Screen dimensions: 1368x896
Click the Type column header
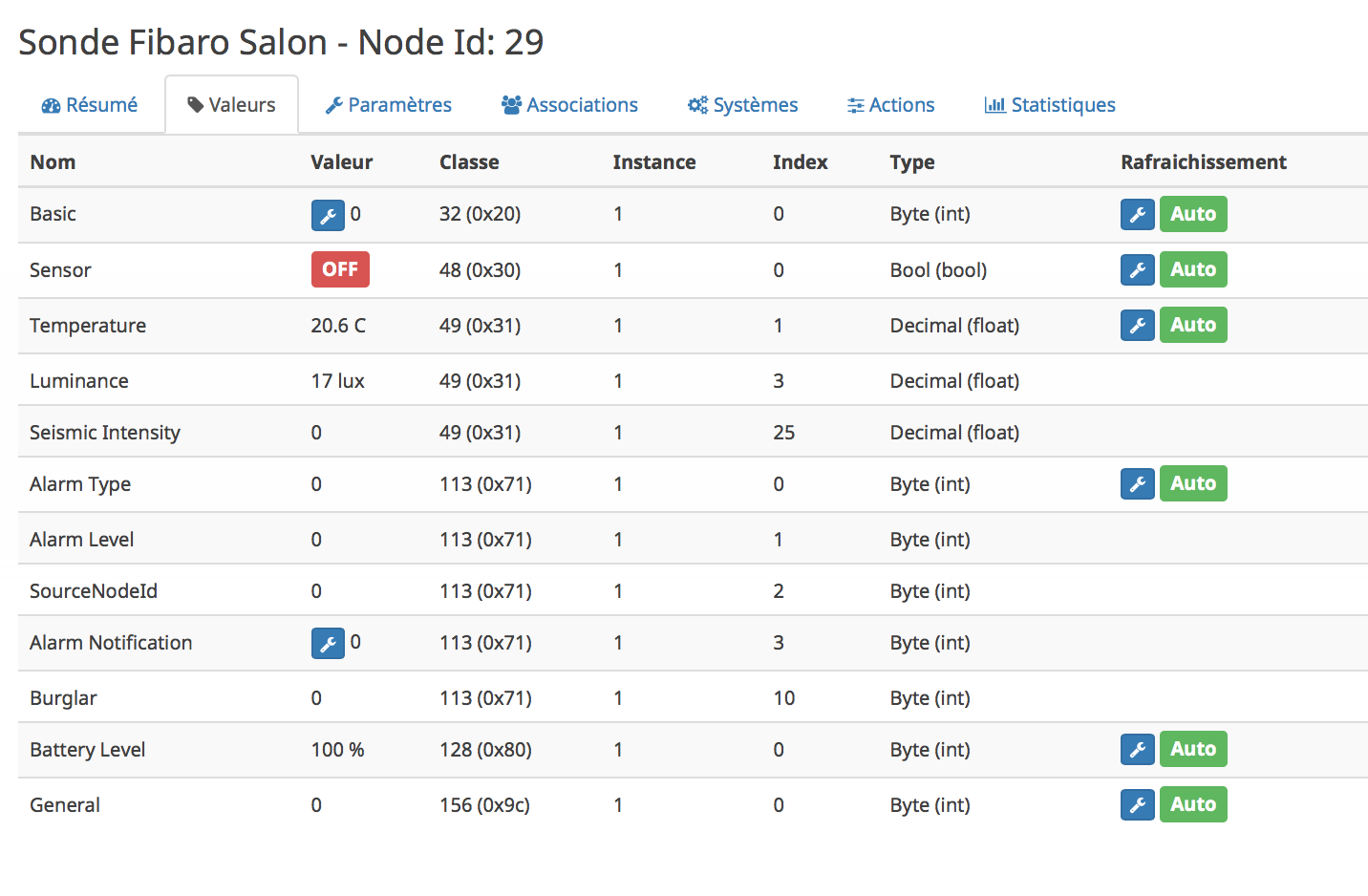click(x=912, y=162)
